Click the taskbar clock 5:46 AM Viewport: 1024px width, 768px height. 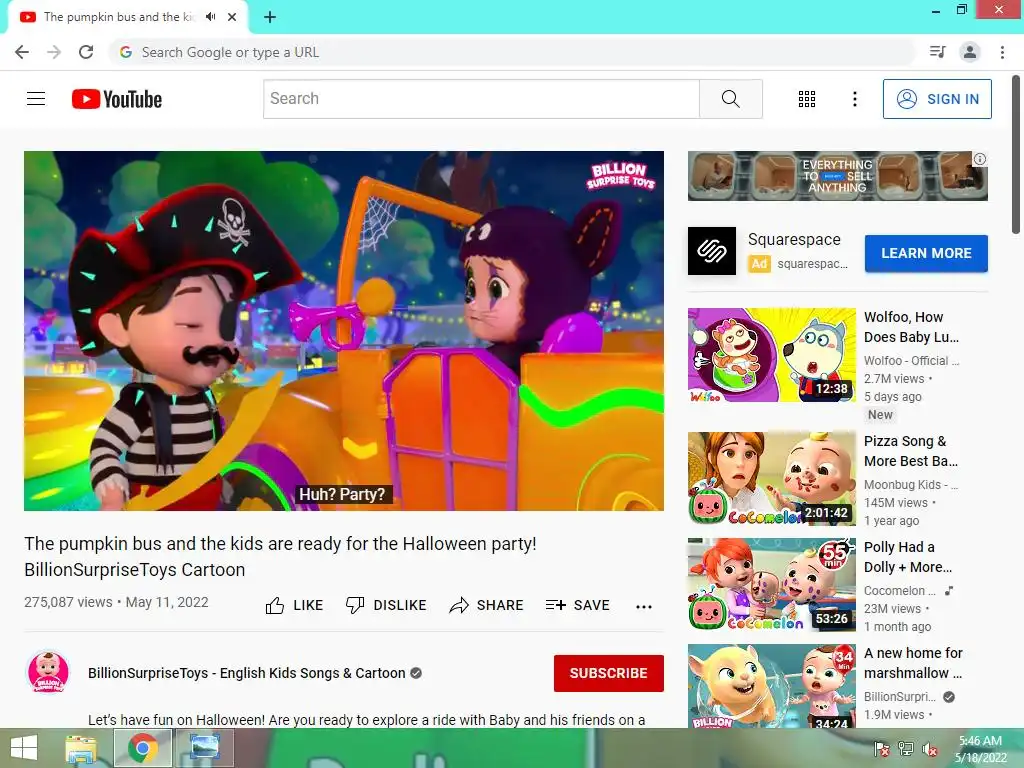[980, 748]
